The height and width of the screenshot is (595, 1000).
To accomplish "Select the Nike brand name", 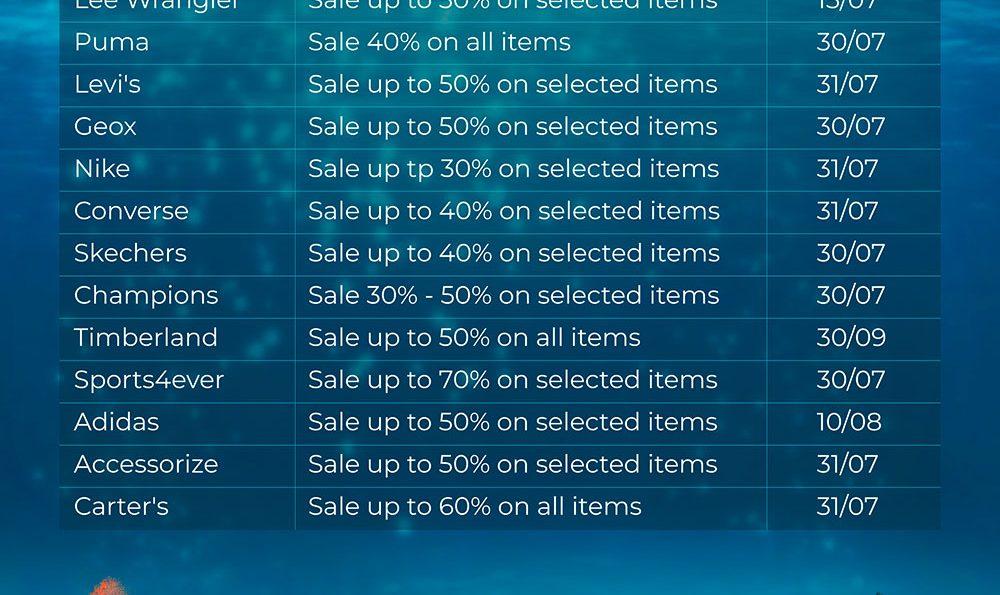I will coord(102,169).
